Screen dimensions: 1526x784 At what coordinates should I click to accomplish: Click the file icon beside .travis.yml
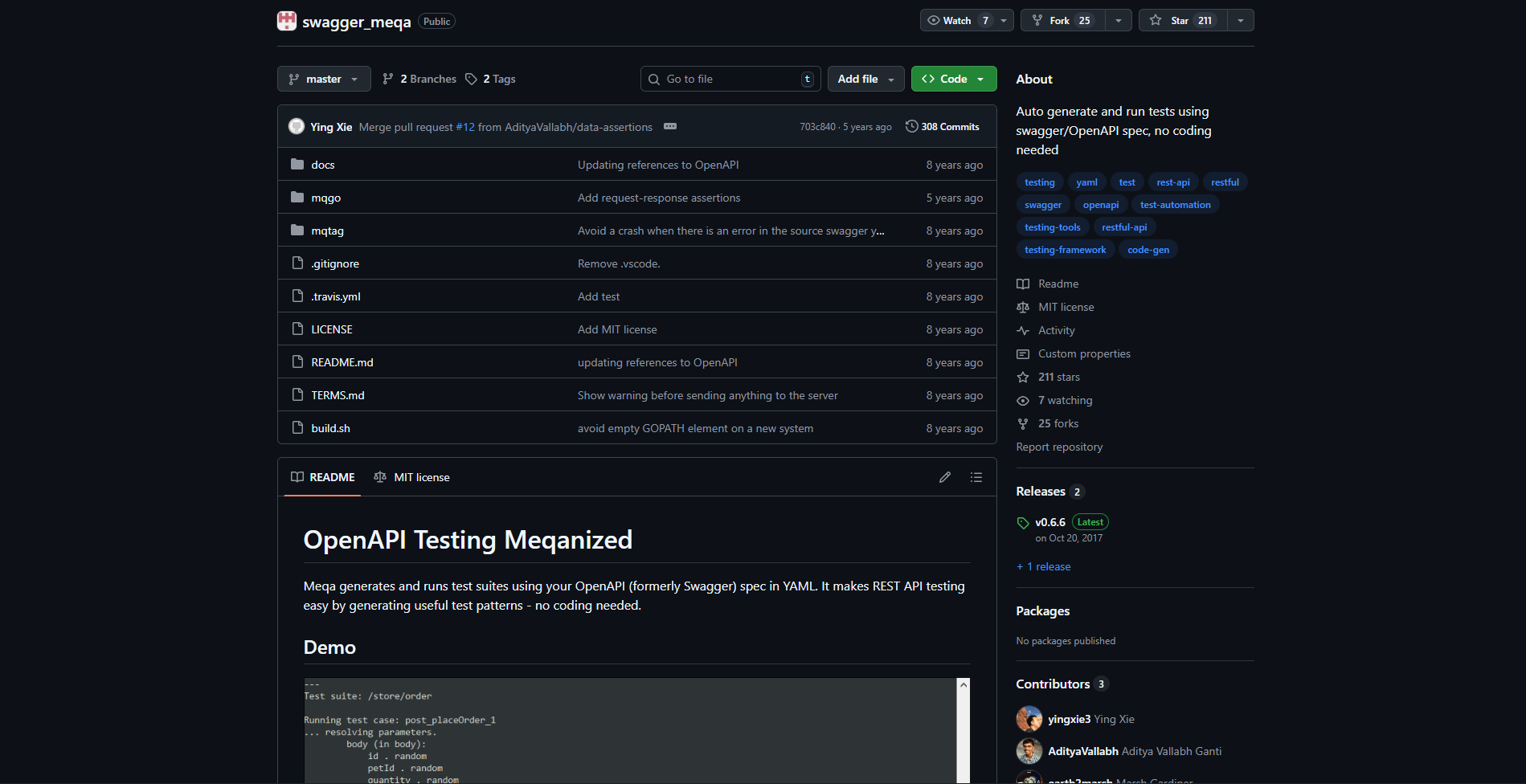point(297,296)
